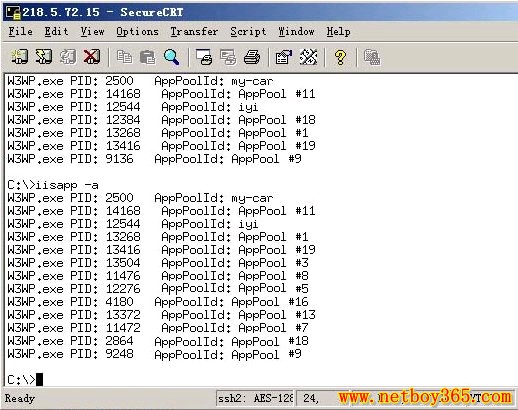
Task: Click the Print Screen toolbar icon
Action: click(204, 57)
